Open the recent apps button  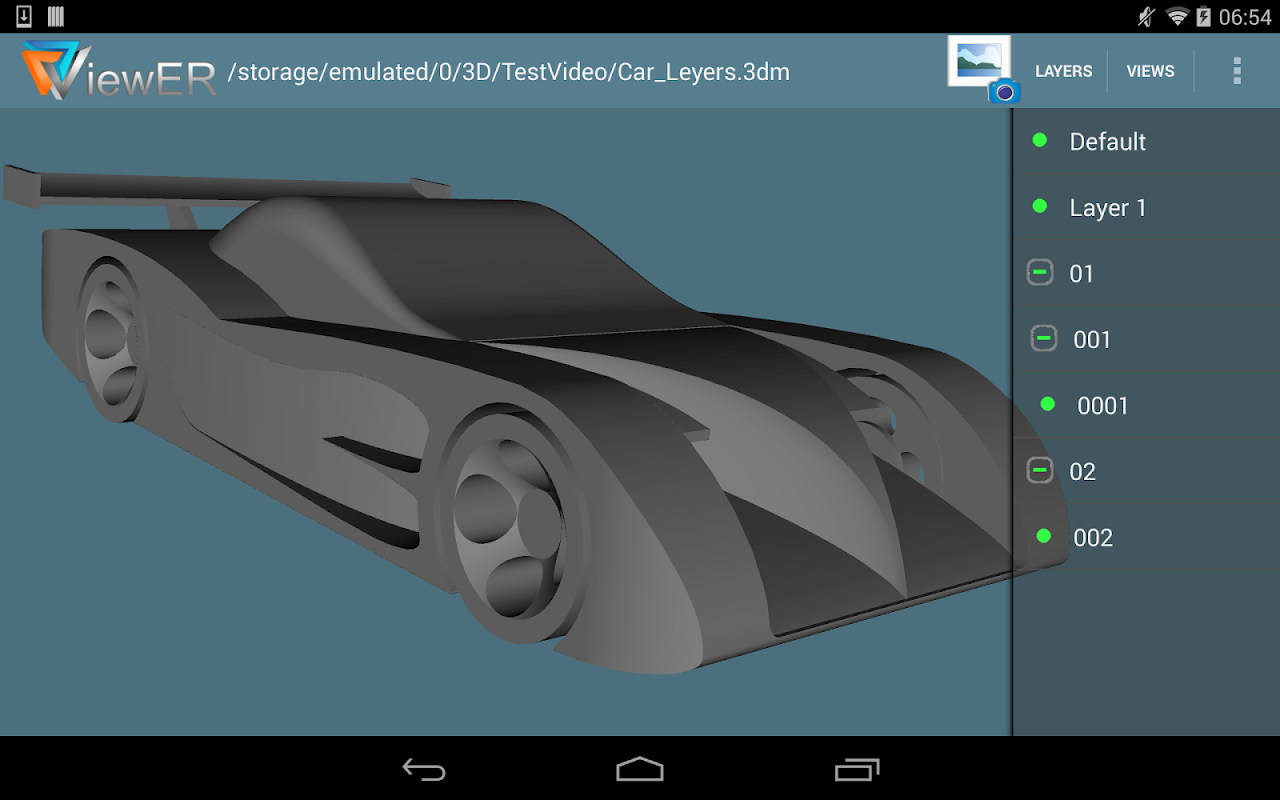pos(857,769)
